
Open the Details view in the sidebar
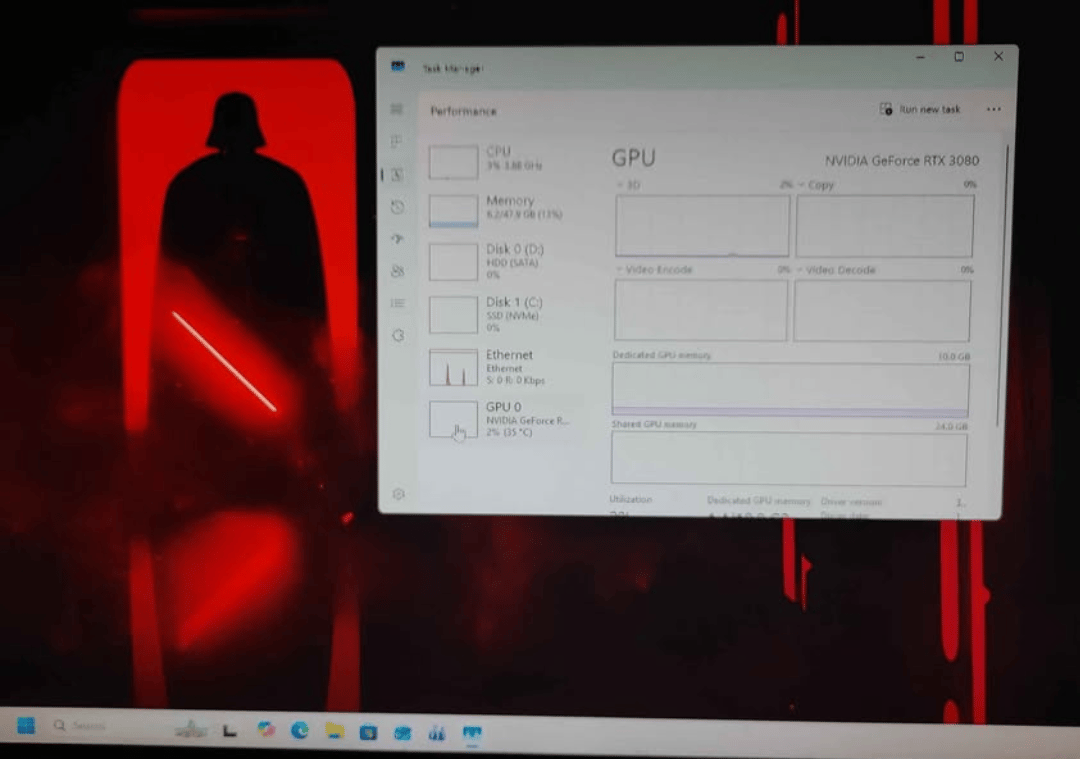point(398,303)
